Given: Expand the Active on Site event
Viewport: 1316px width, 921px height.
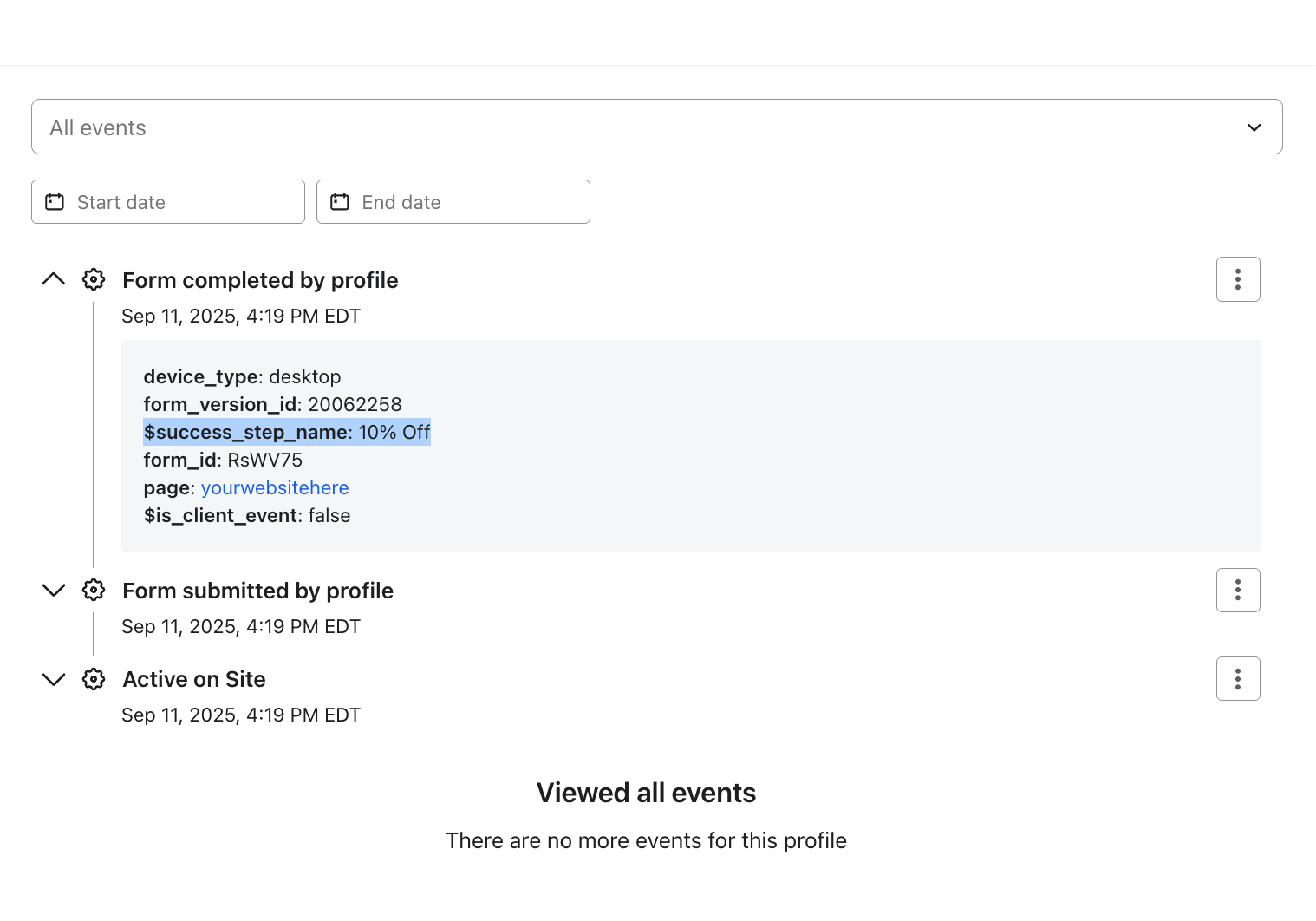Looking at the screenshot, I should [53, 678].
